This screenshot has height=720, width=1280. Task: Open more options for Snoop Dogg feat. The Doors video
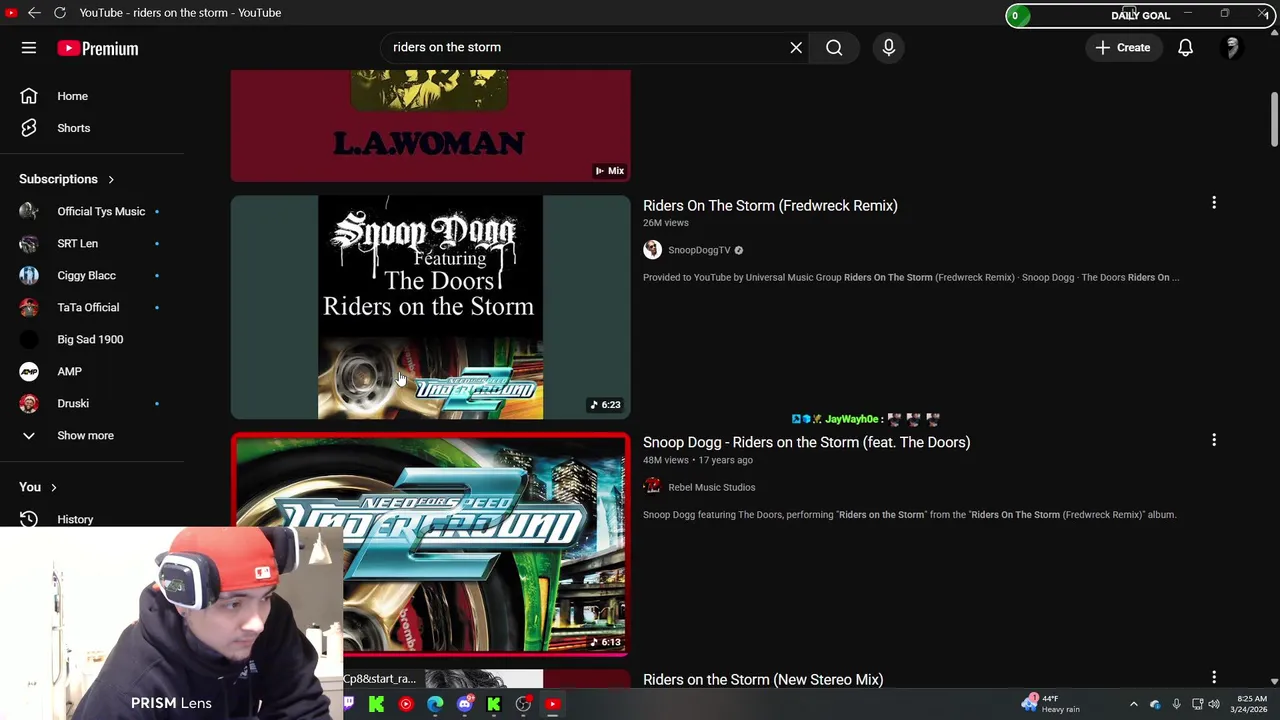[x=1214, y=440]
